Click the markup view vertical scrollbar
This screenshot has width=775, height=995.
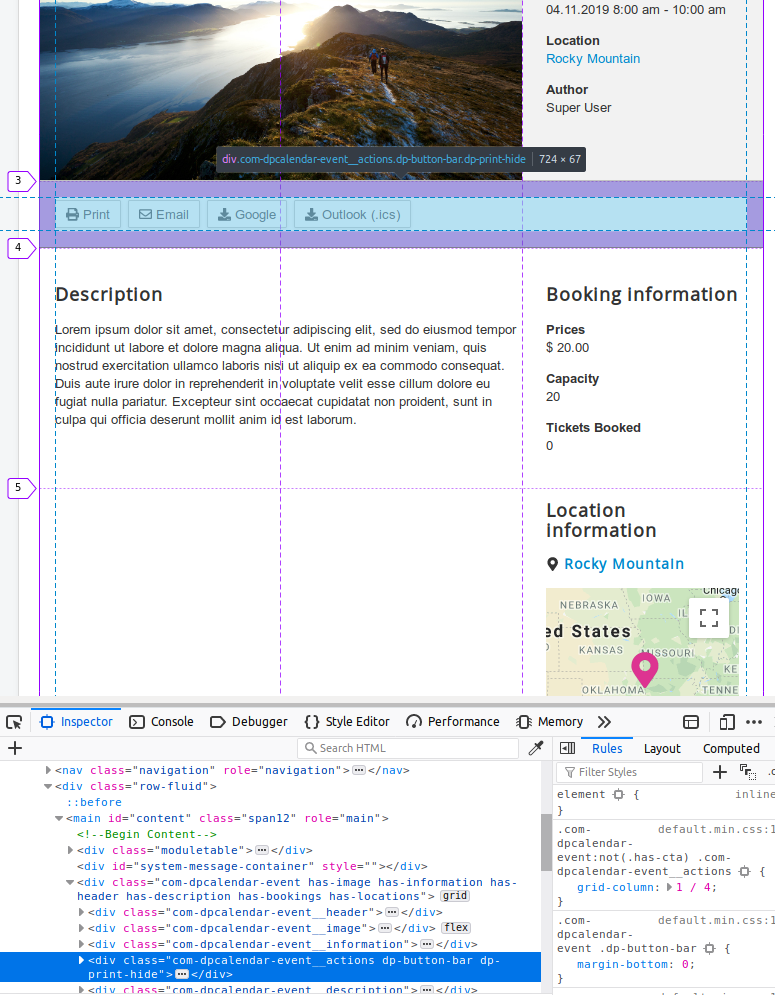[x=546, y=840]
